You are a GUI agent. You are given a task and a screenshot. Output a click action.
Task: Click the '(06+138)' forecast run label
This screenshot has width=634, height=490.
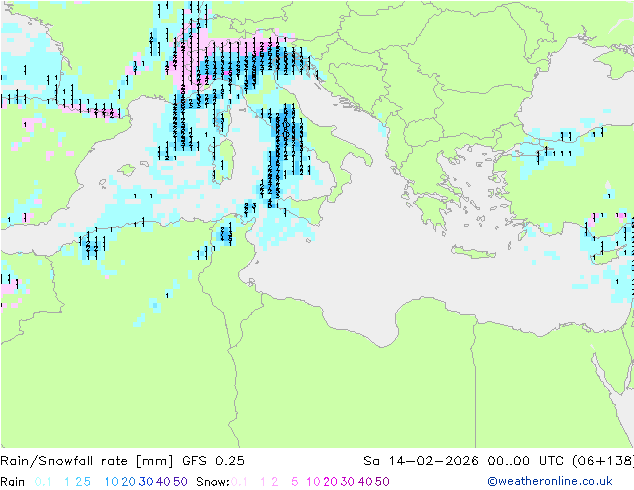point(603,461)
